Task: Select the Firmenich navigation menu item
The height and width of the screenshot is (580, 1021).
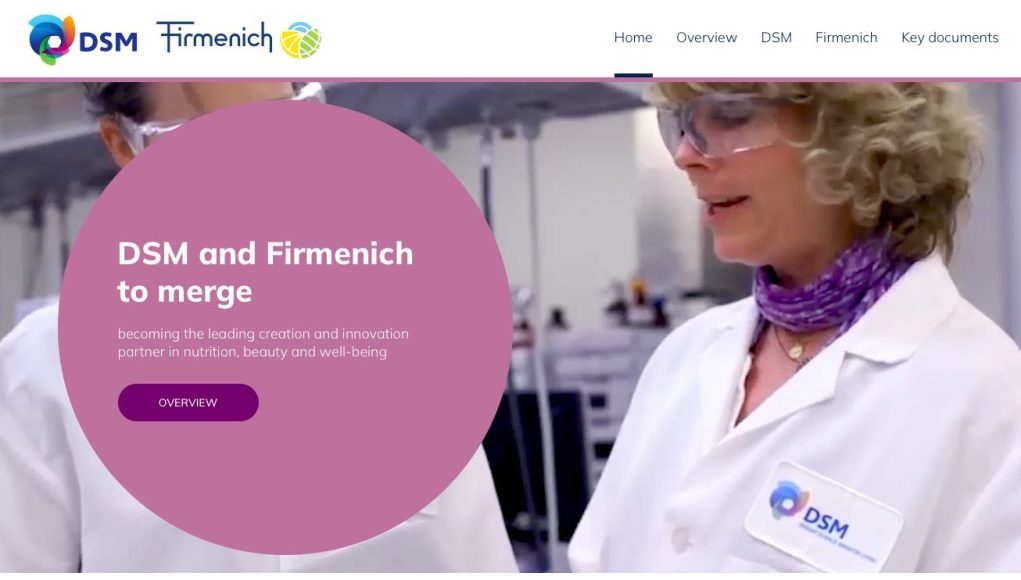Action: click(x=846, y=38)
